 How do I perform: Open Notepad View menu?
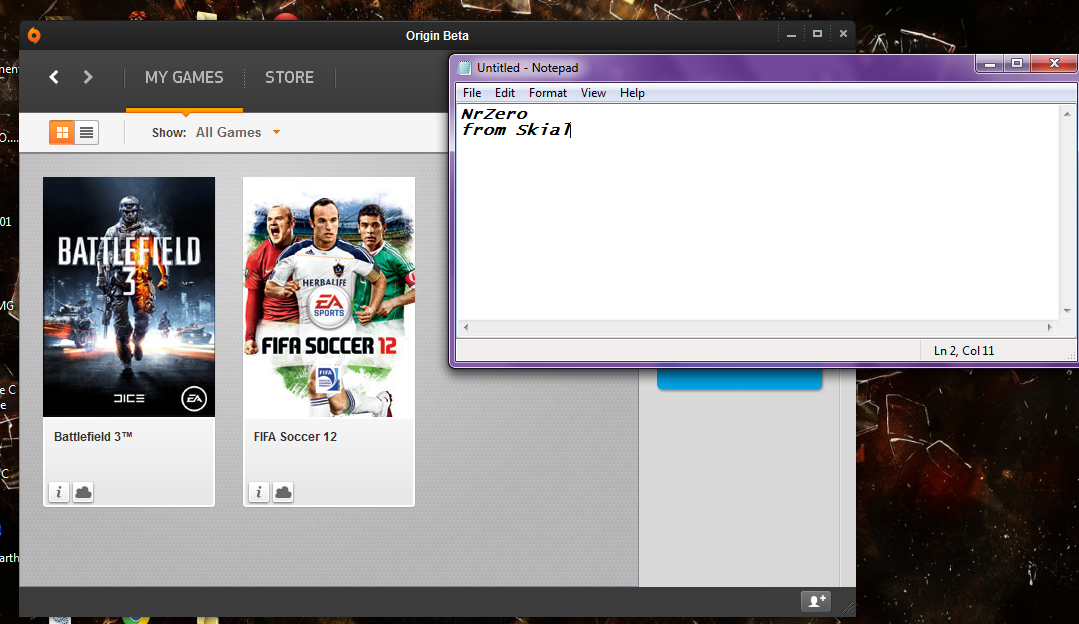pos(593,93)
